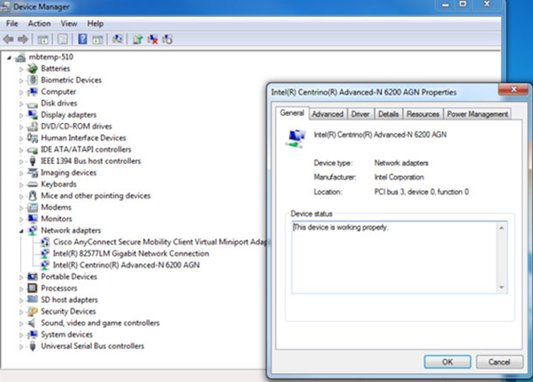Switch to the Details tab

pyautogui.click(x=388, y=114)
